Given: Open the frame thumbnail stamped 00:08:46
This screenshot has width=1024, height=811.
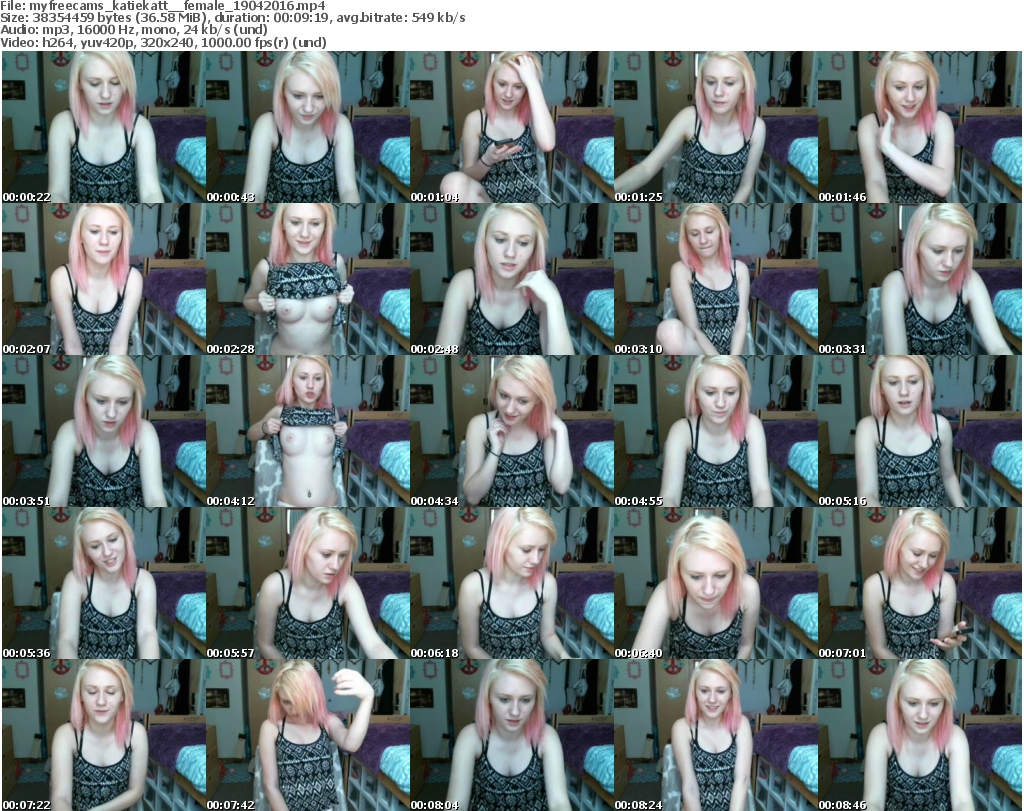Looking at the screenshot, I should pyautogui.click(x=920, y=735).
